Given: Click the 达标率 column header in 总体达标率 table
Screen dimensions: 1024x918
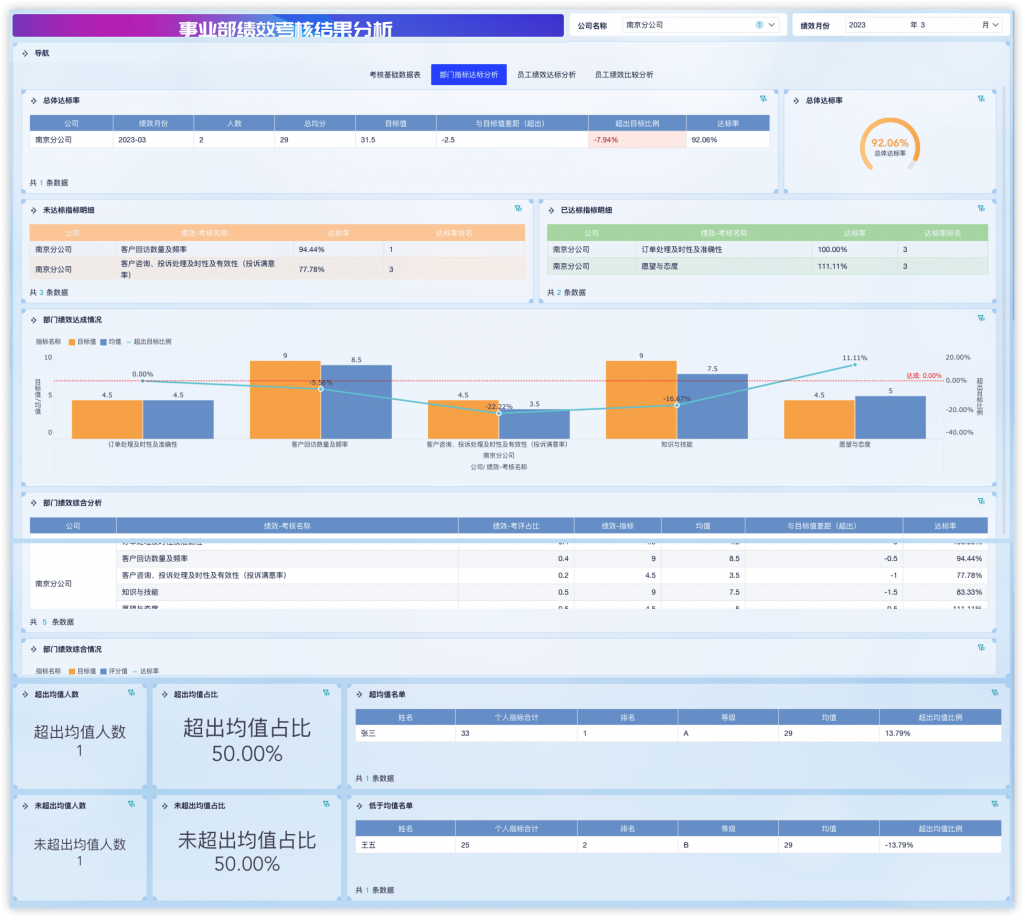Looking at the screenshot, I should pyautogui.click(x=727, y=123).
